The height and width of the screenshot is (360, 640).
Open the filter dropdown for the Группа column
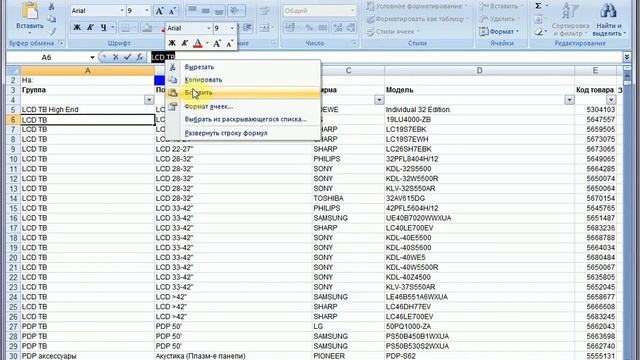[x=149, y=100]
